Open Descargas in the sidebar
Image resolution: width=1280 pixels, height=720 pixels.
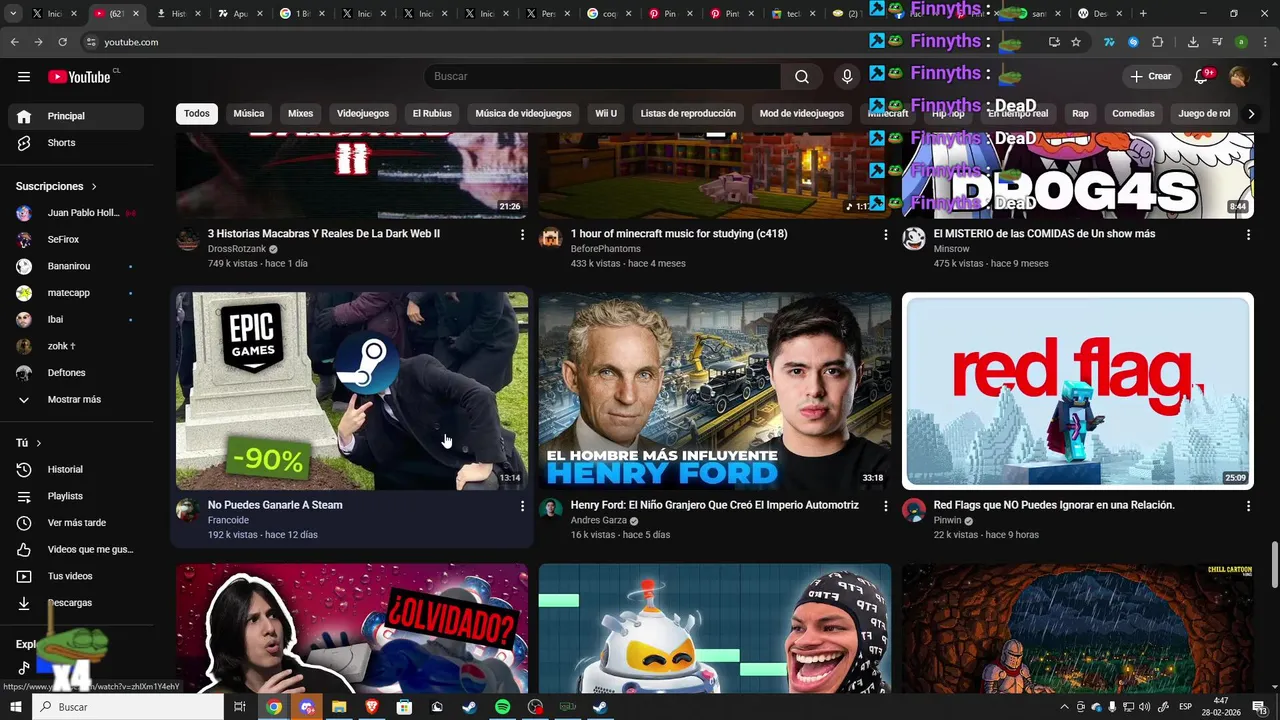(x=76, y=603)
